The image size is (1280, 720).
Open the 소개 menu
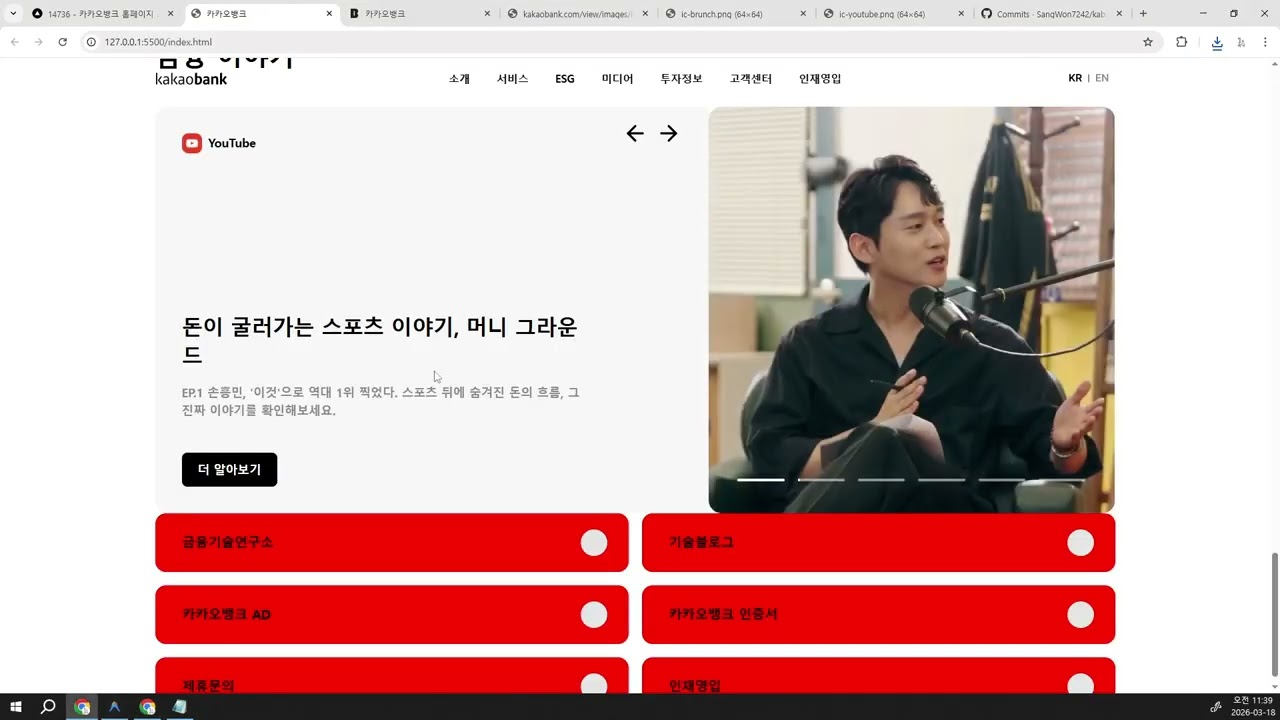click(x=459, y=79)
